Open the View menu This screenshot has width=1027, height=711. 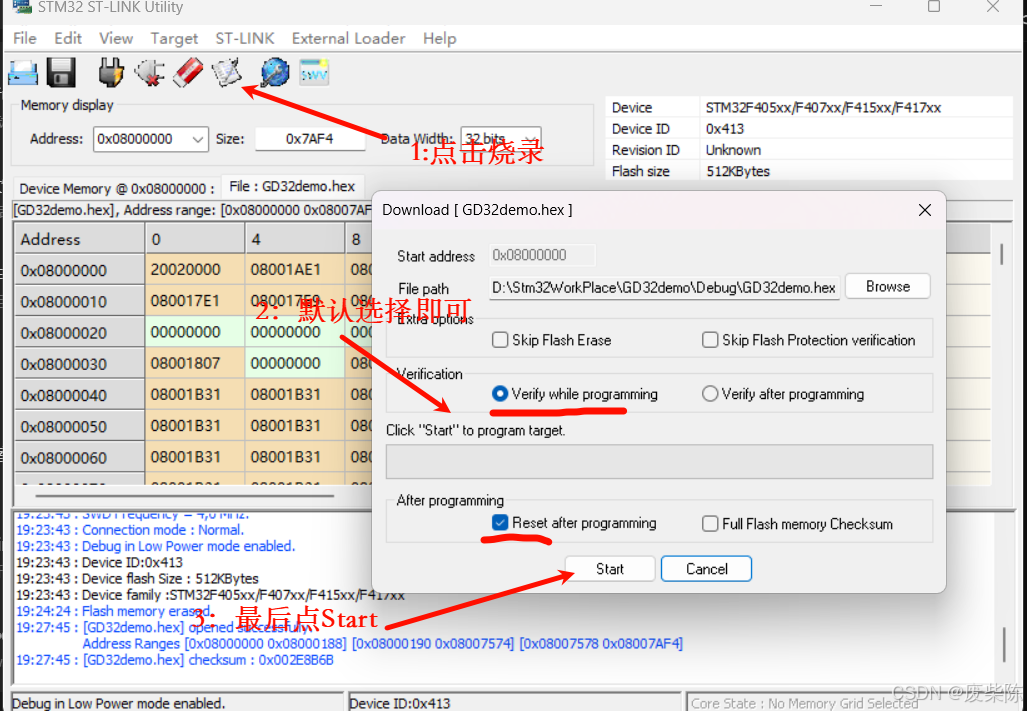click(116, 39)
